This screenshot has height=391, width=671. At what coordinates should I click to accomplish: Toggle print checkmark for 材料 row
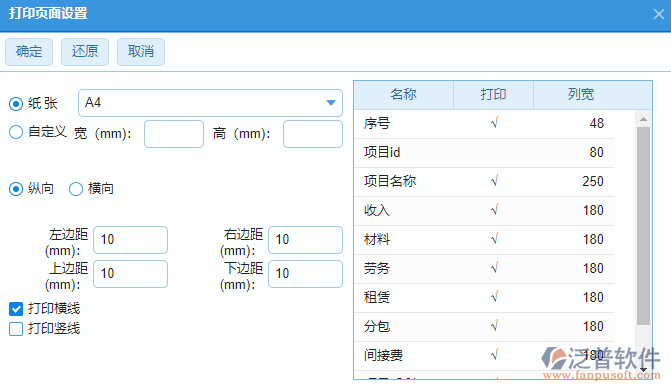click(494, 240)
